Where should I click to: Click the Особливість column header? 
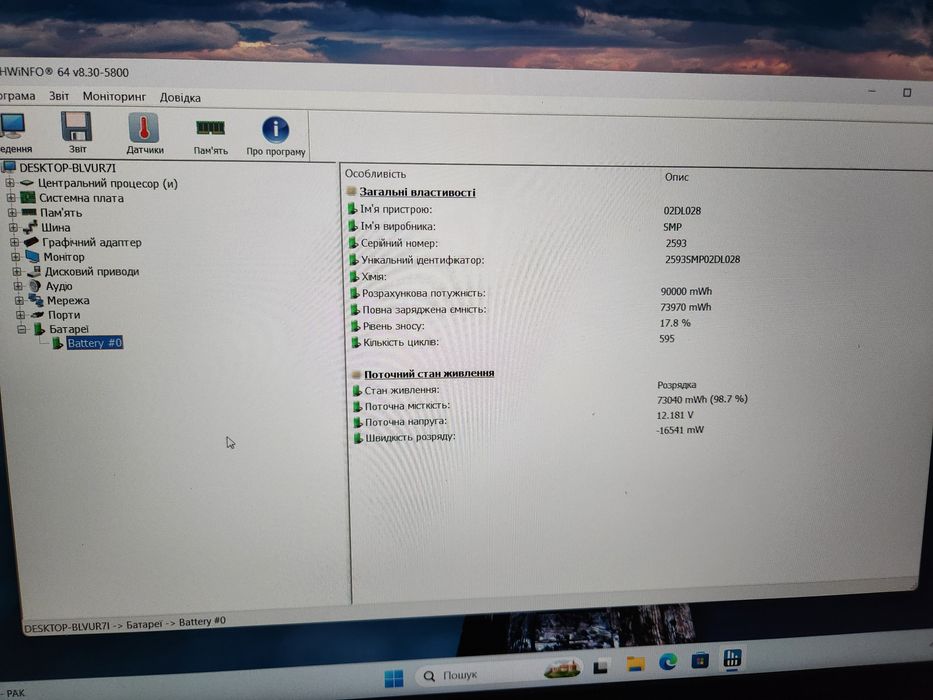click(375, 174)
